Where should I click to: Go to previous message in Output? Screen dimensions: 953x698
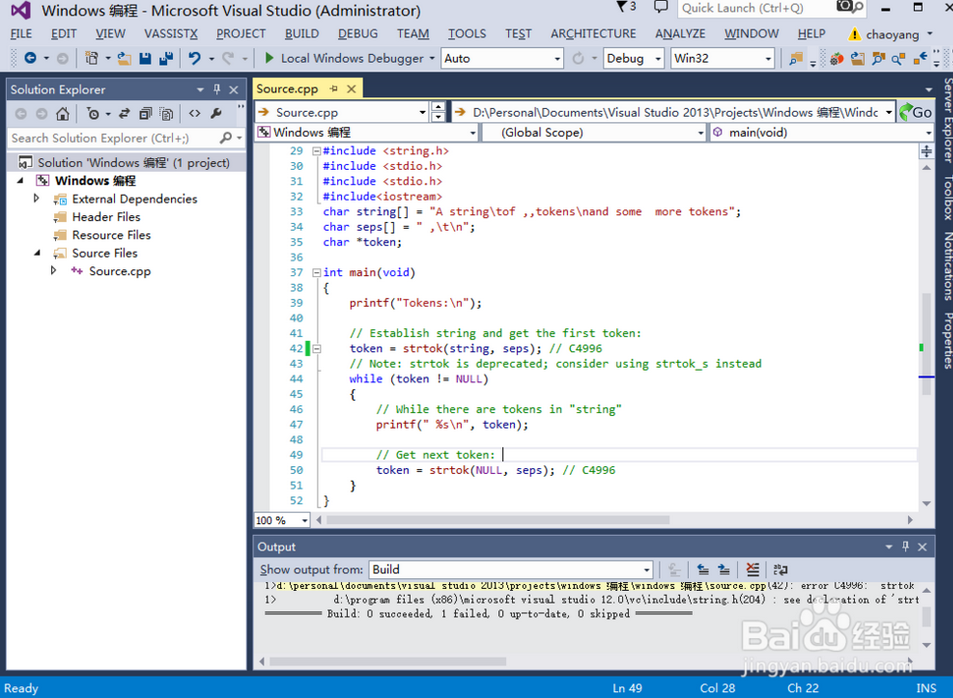point(703,570)
